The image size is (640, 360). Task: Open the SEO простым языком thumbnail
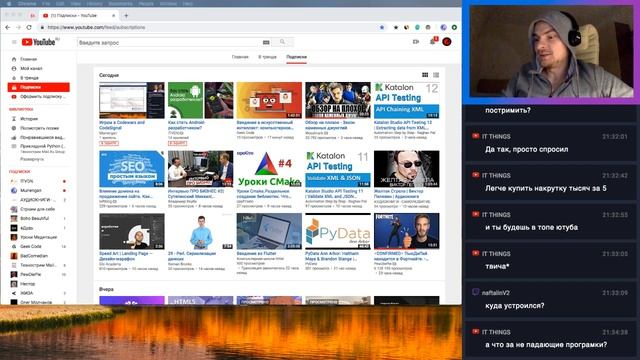click(x=132, y=169)
